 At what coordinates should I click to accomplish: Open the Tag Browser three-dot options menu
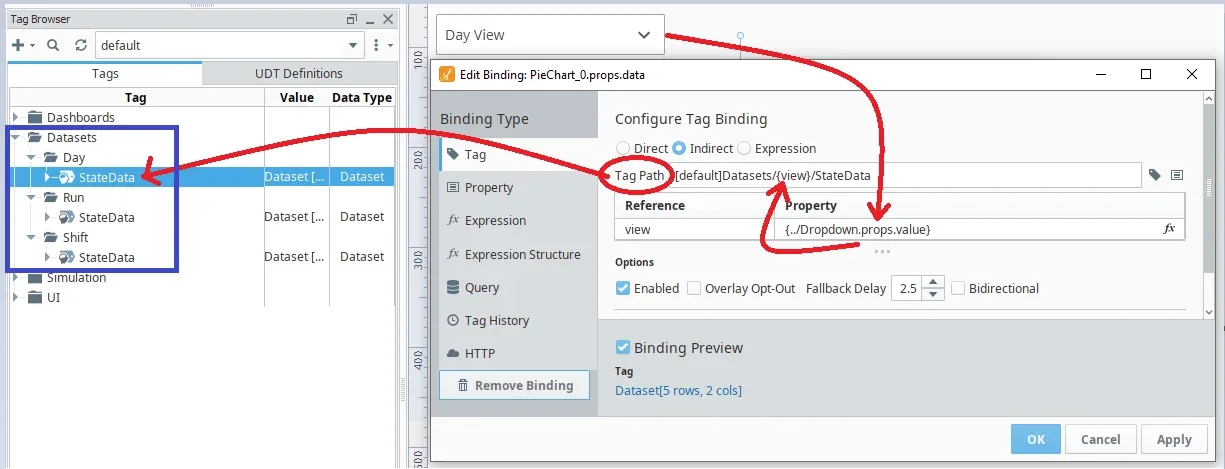point(376,45)
